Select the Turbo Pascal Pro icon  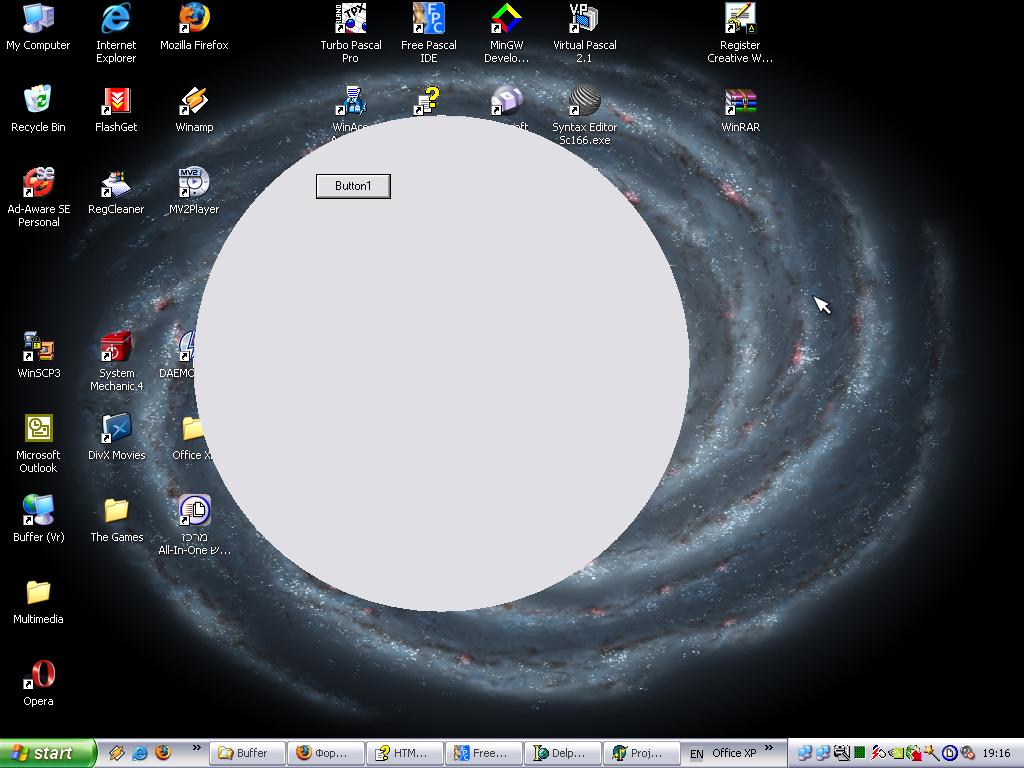[350, 19]
